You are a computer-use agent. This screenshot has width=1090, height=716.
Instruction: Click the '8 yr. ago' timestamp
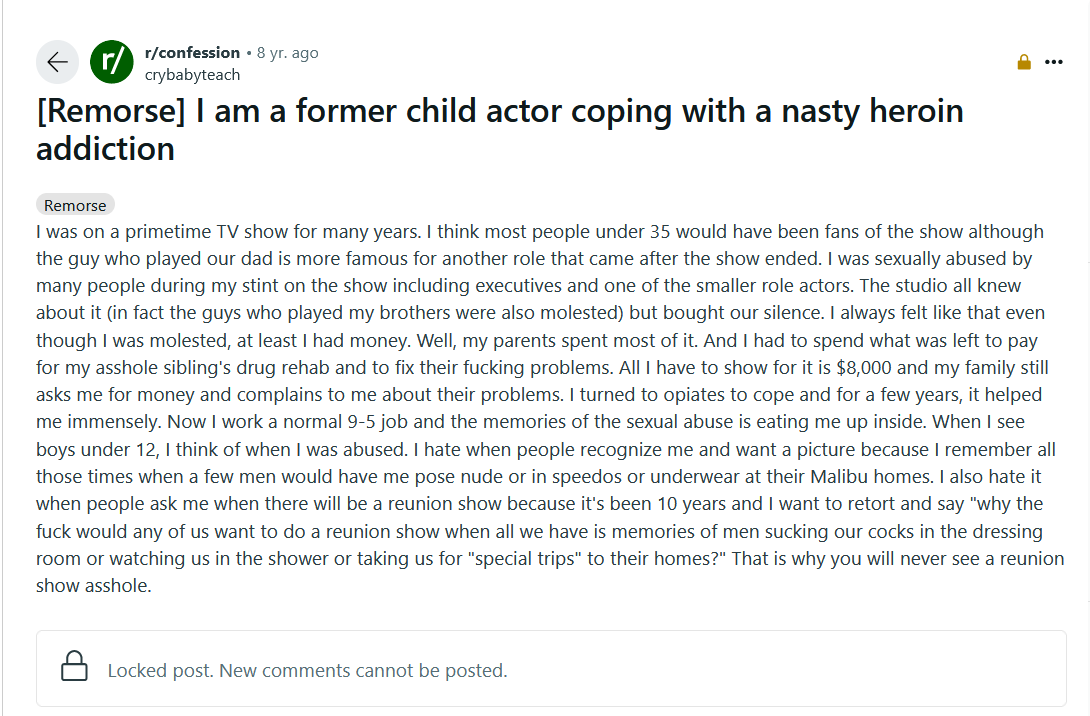point(287,53)
